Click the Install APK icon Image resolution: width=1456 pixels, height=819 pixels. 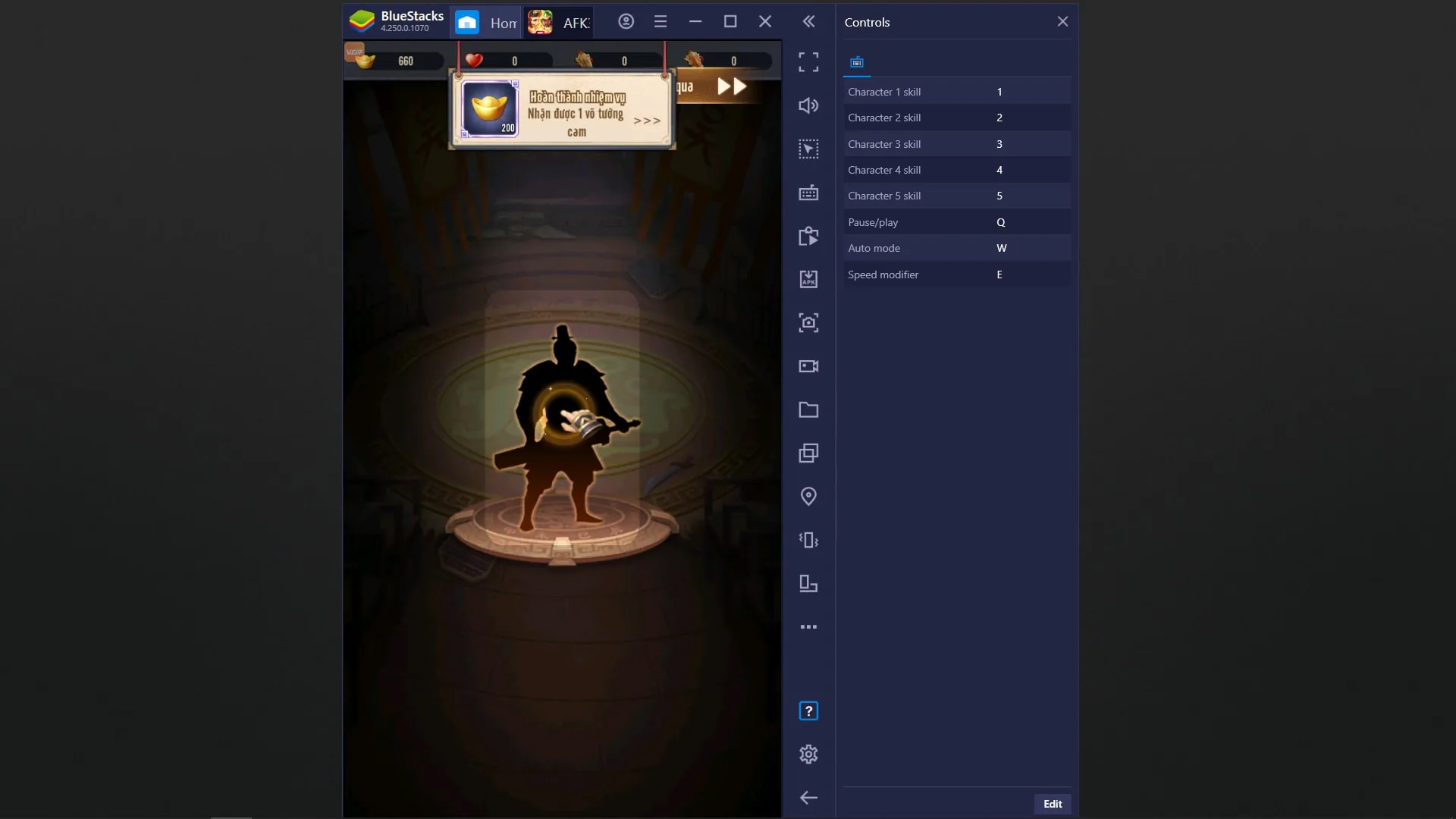(808, 279)
